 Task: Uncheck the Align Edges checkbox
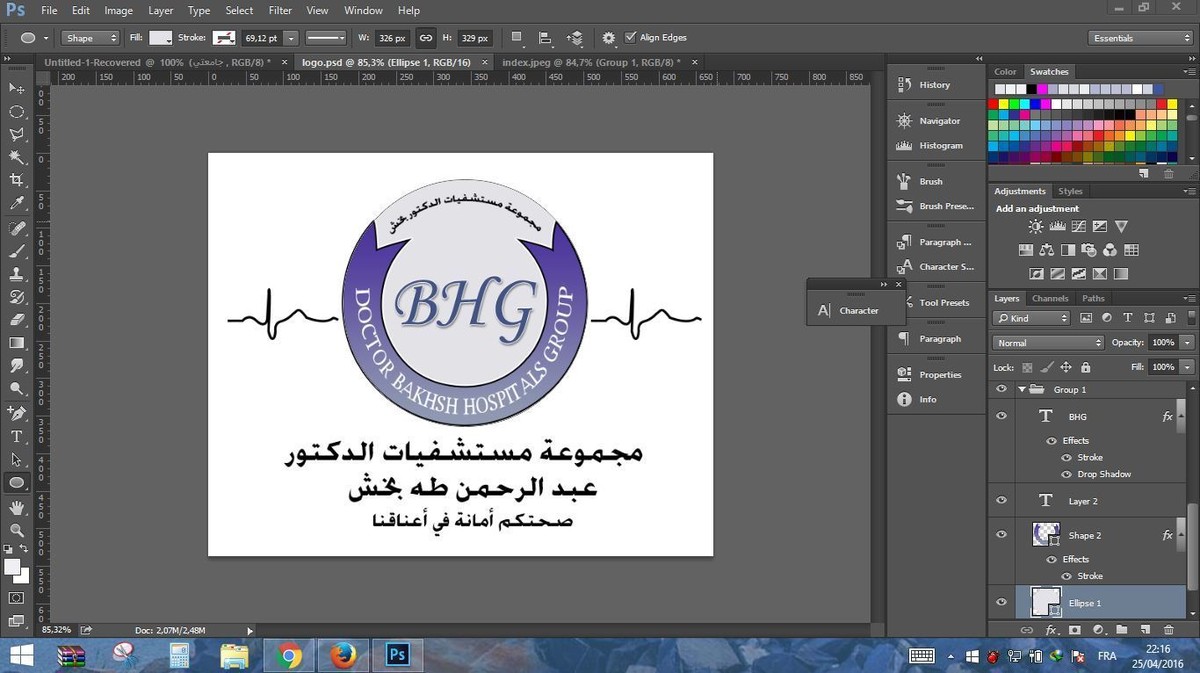point(630,38)
